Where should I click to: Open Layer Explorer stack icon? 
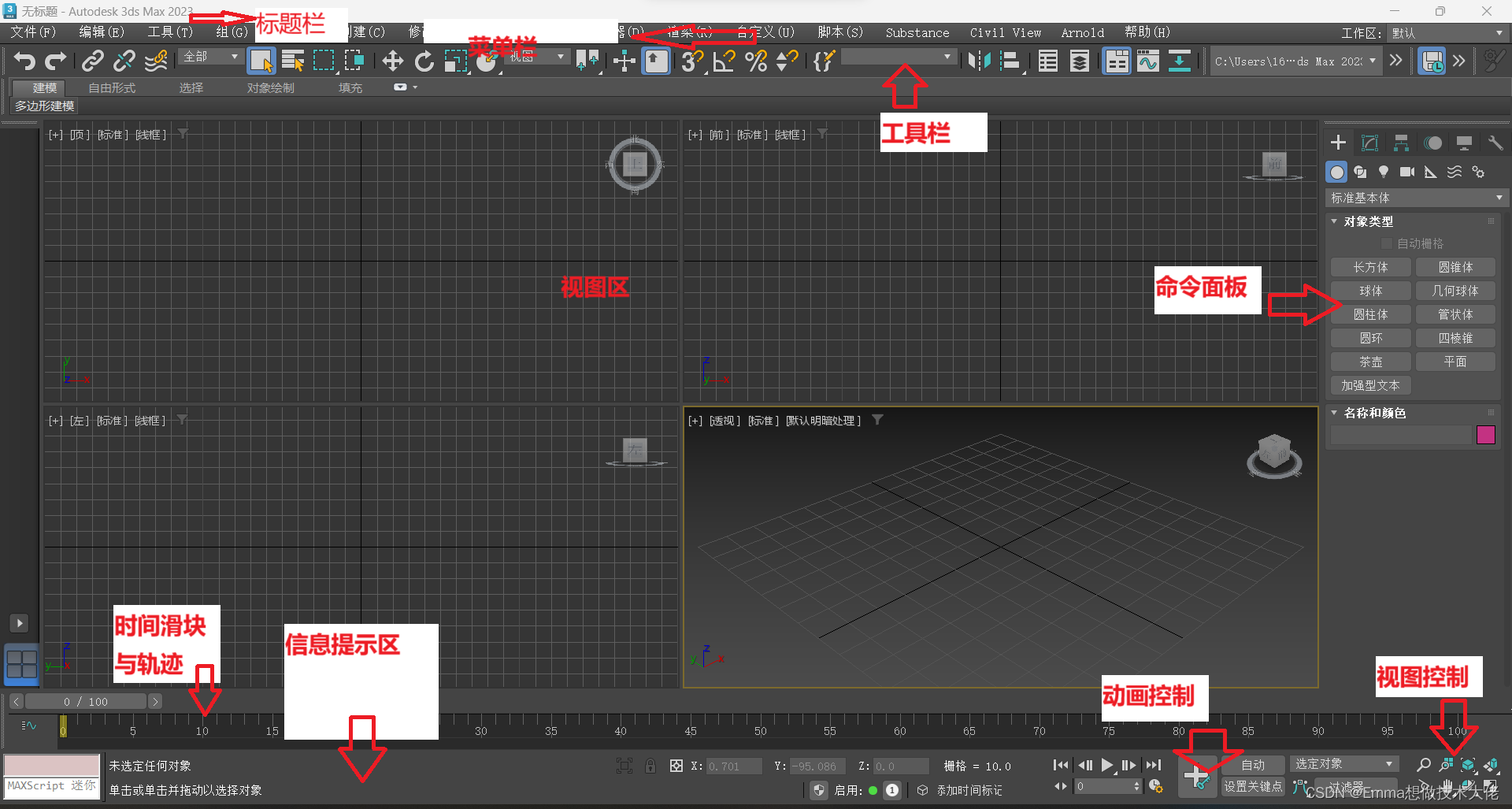tap(1080, 61)
